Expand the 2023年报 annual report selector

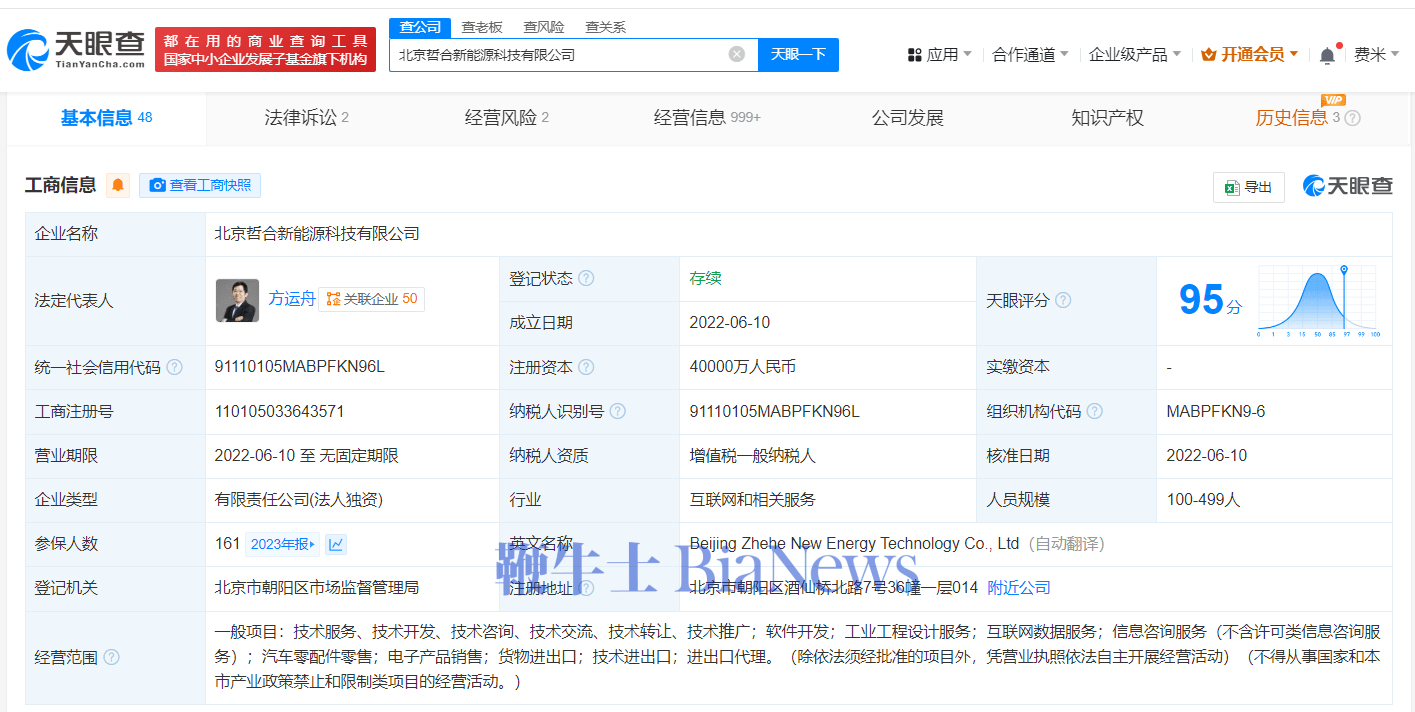click(x=282, y=544)
